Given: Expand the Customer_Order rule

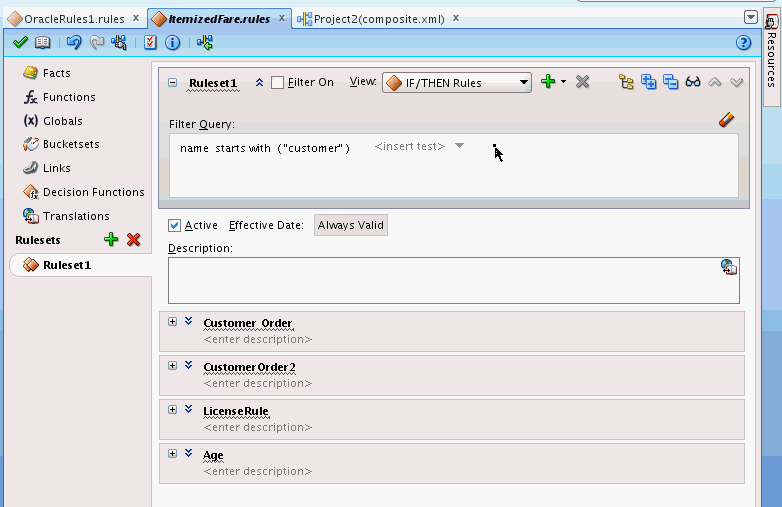Looking at the screenshot, I should (173, 322).
